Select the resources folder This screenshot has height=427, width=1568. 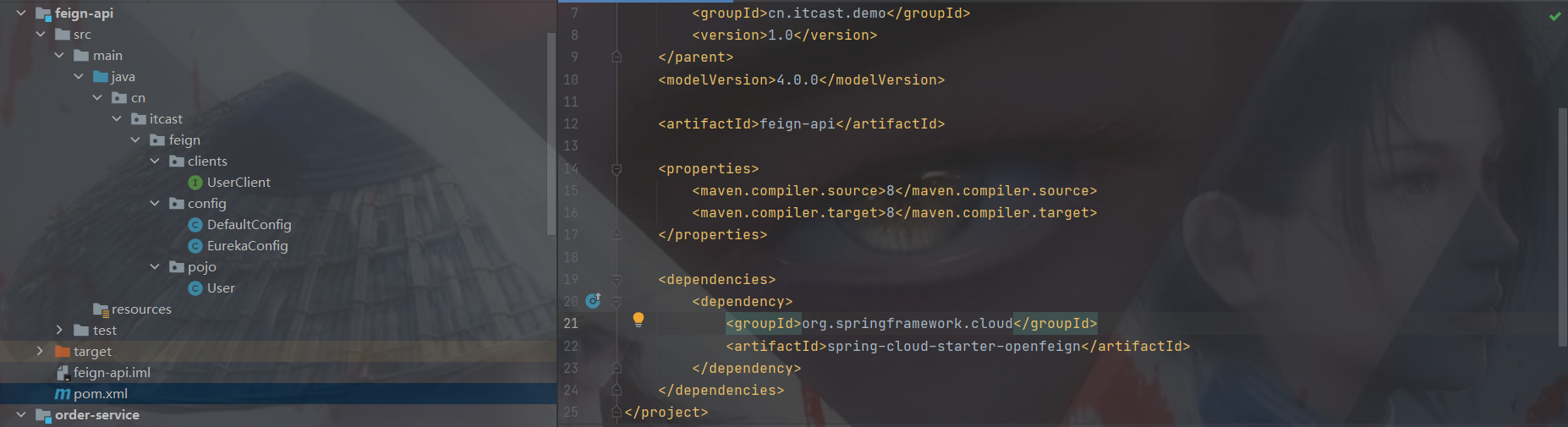[140, 309]
